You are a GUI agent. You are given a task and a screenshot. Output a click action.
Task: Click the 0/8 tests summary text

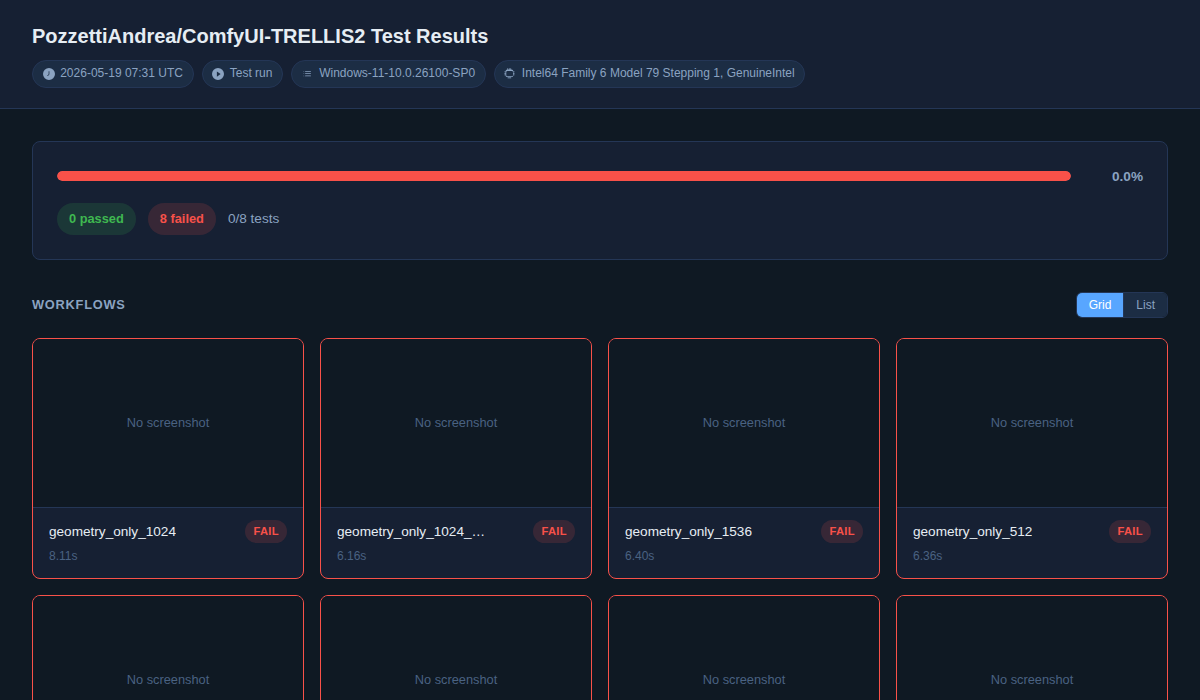(254, 219)
